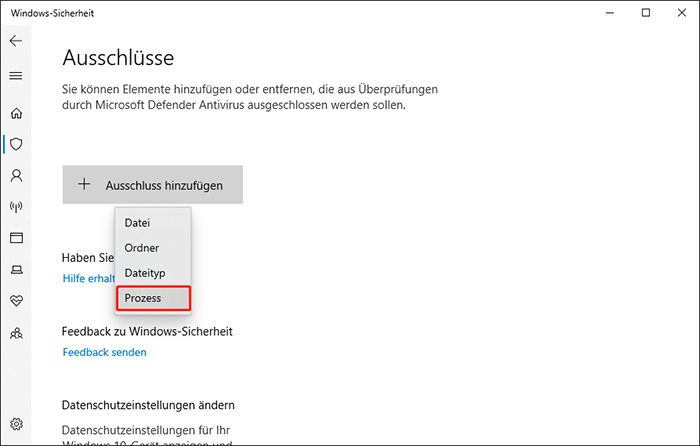700x446 pixels.
Task: Choose Datei from the exclusion menu
Action: (x=137, y=222)
